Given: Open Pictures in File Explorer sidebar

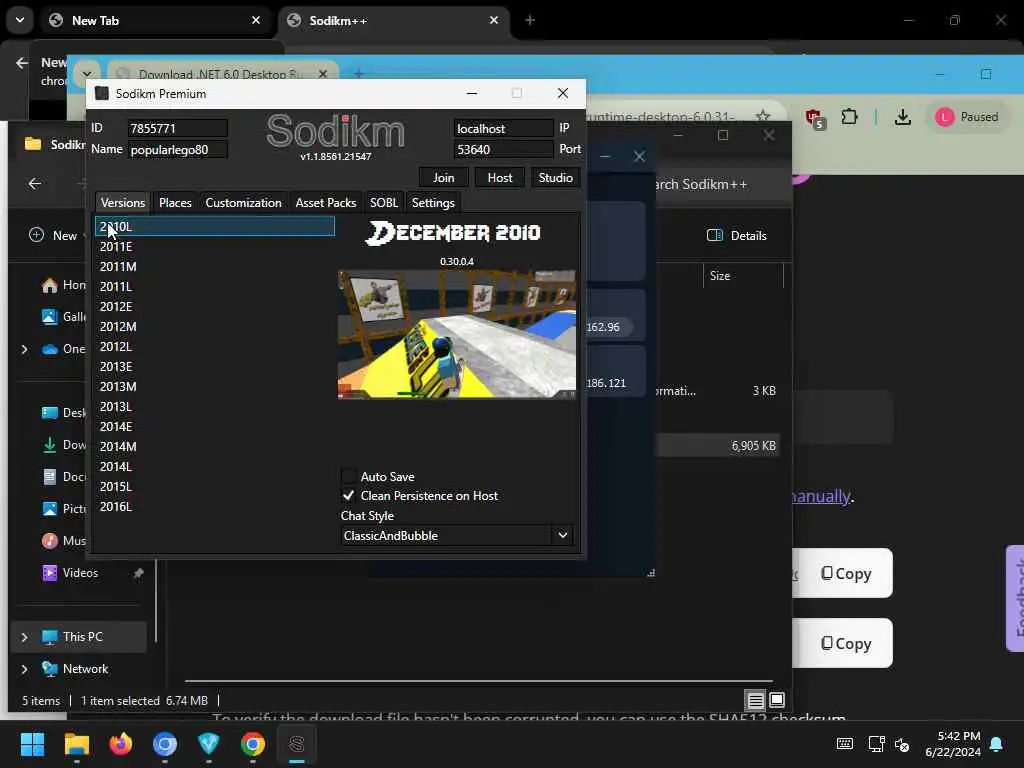Looking at the screenshot, I should pyautogui.click(x=63, y=509).
